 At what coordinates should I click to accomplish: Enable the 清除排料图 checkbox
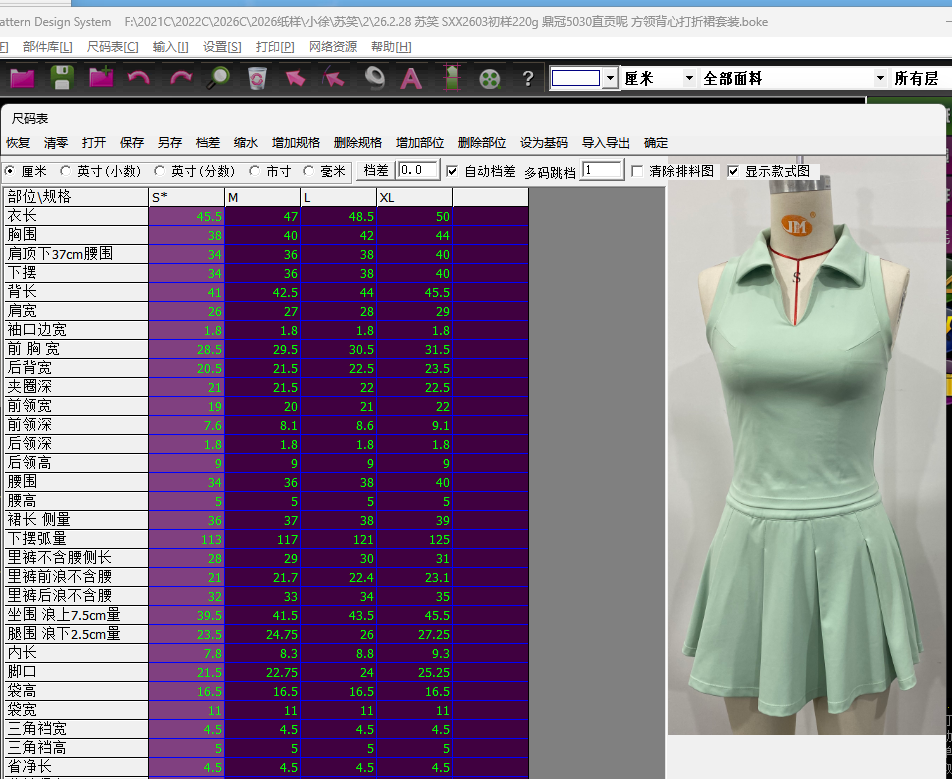tap(637, 171)
